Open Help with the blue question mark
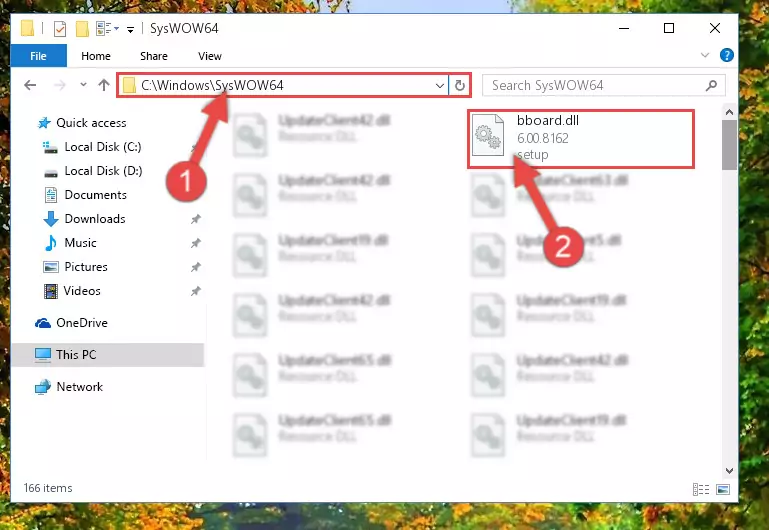The image size is (769, 530). click(726, 55)
